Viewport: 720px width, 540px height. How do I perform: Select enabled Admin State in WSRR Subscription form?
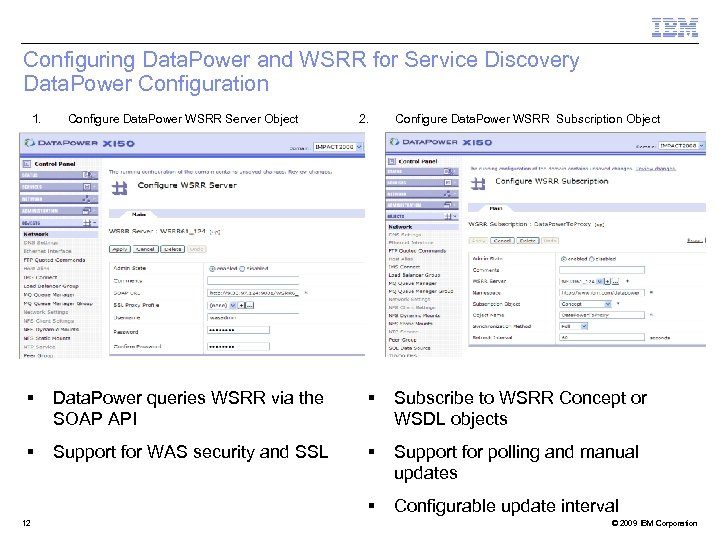coord(564,259)
